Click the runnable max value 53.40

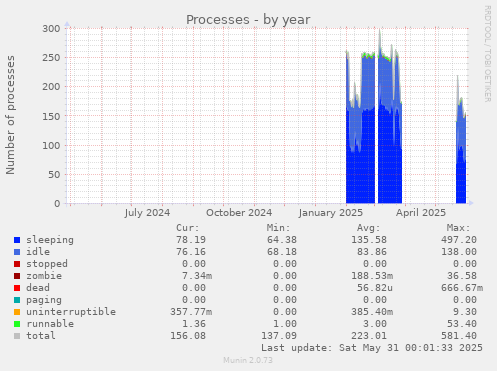tap(462, 324)
